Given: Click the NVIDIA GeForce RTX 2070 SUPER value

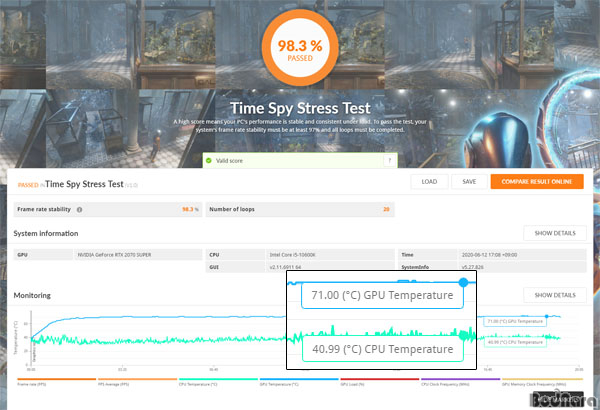Looking at the screenshot, I should click(114, 255).
